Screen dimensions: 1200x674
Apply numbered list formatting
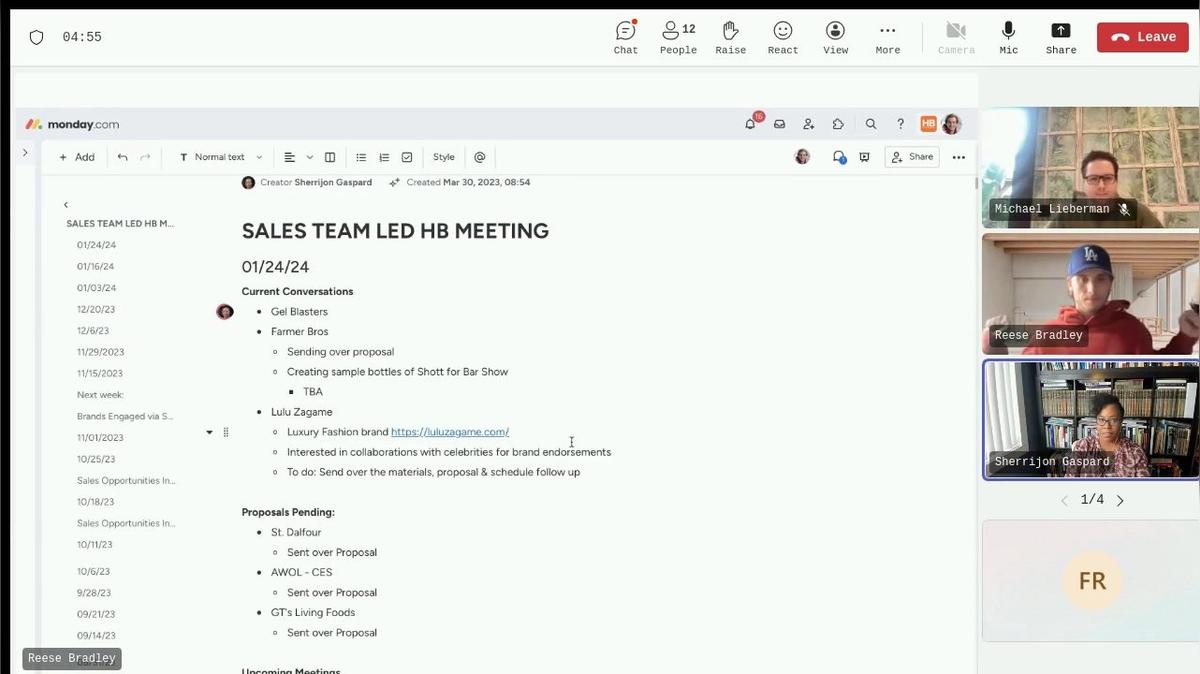pyautogui.click(x=384, y=157)
